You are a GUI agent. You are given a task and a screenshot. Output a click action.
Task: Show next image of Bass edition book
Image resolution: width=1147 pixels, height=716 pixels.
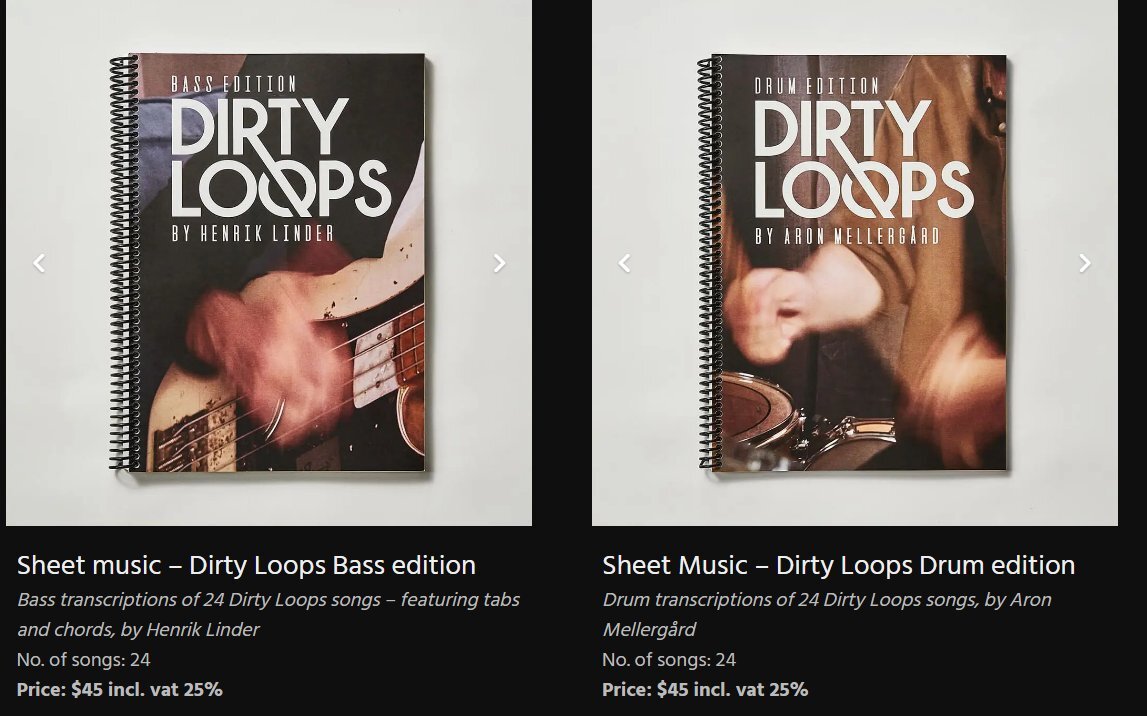[500, 263]
